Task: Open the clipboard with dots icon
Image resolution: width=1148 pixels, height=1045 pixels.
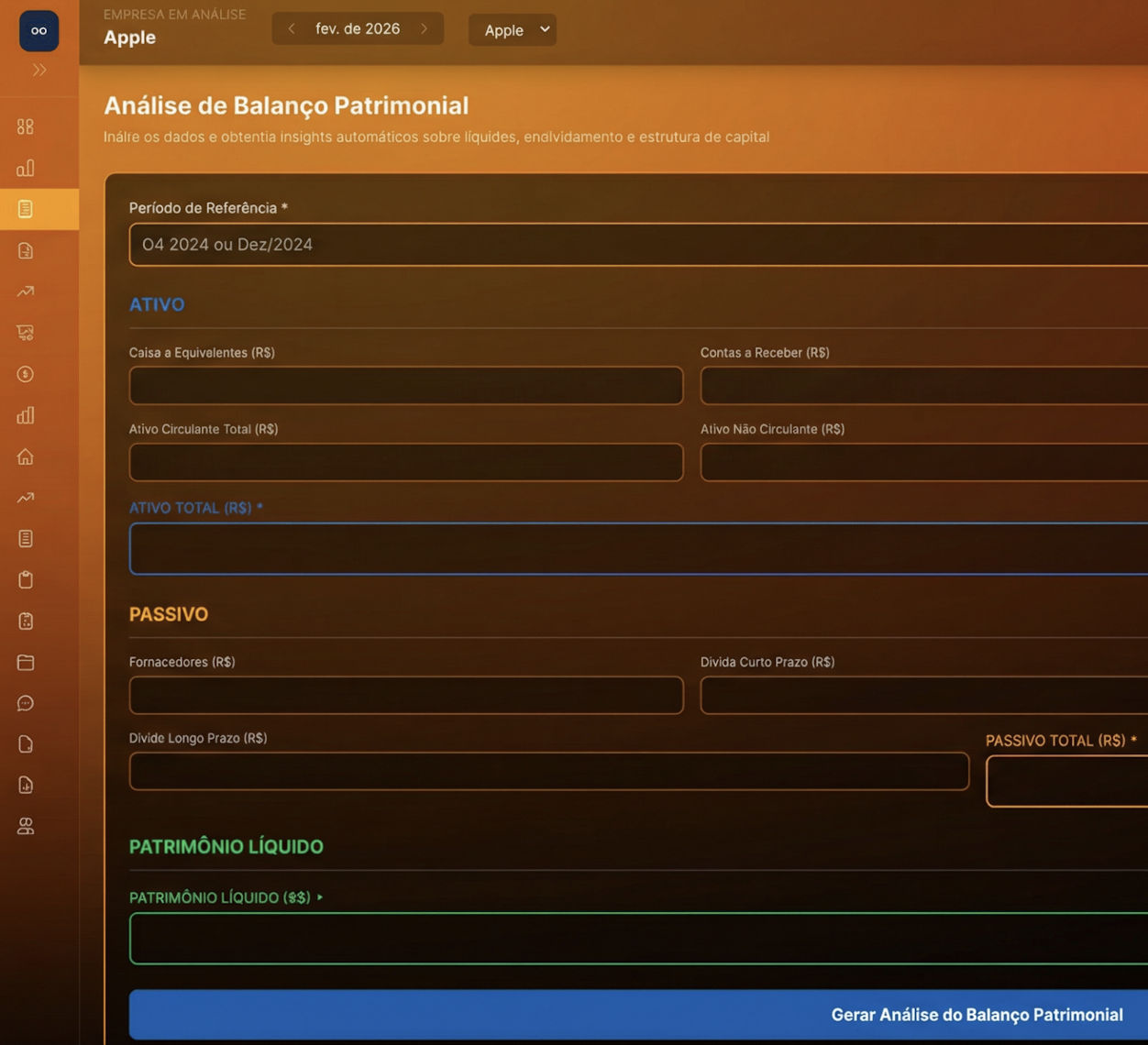Action: point(26,621)
